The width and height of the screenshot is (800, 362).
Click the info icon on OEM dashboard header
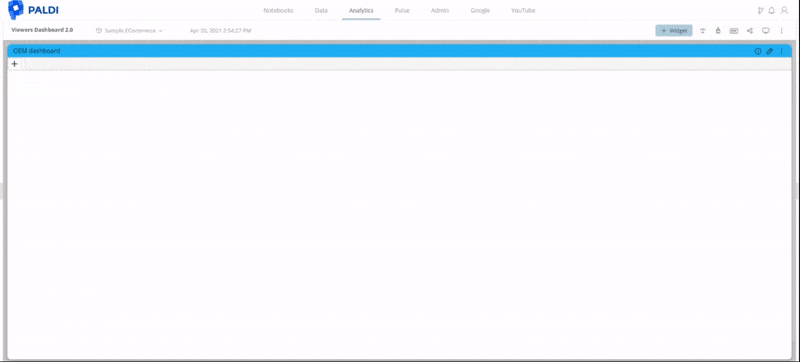coord(758,51)
